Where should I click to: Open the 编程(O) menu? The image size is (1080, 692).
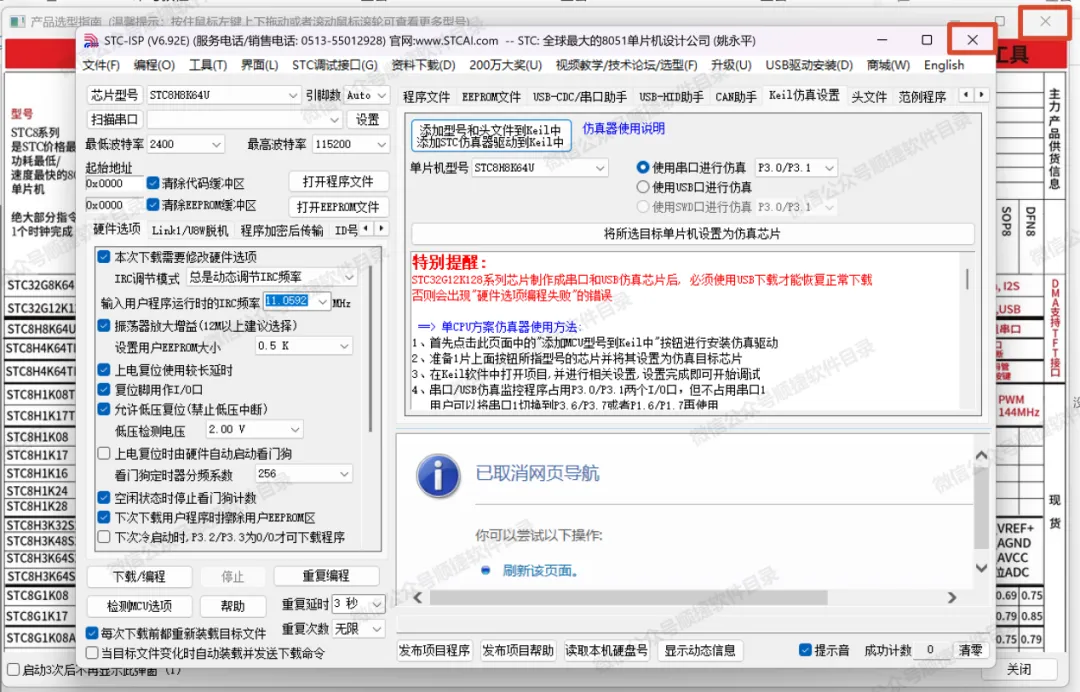click(x=154, y=65)
